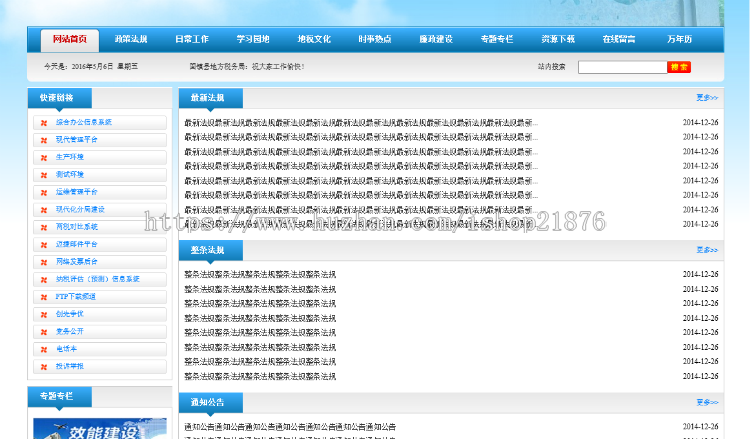This screenshot has width=750, height=439.
Task: Open the 廉政建设 navigation item
Action: click(x=436, y=39)
